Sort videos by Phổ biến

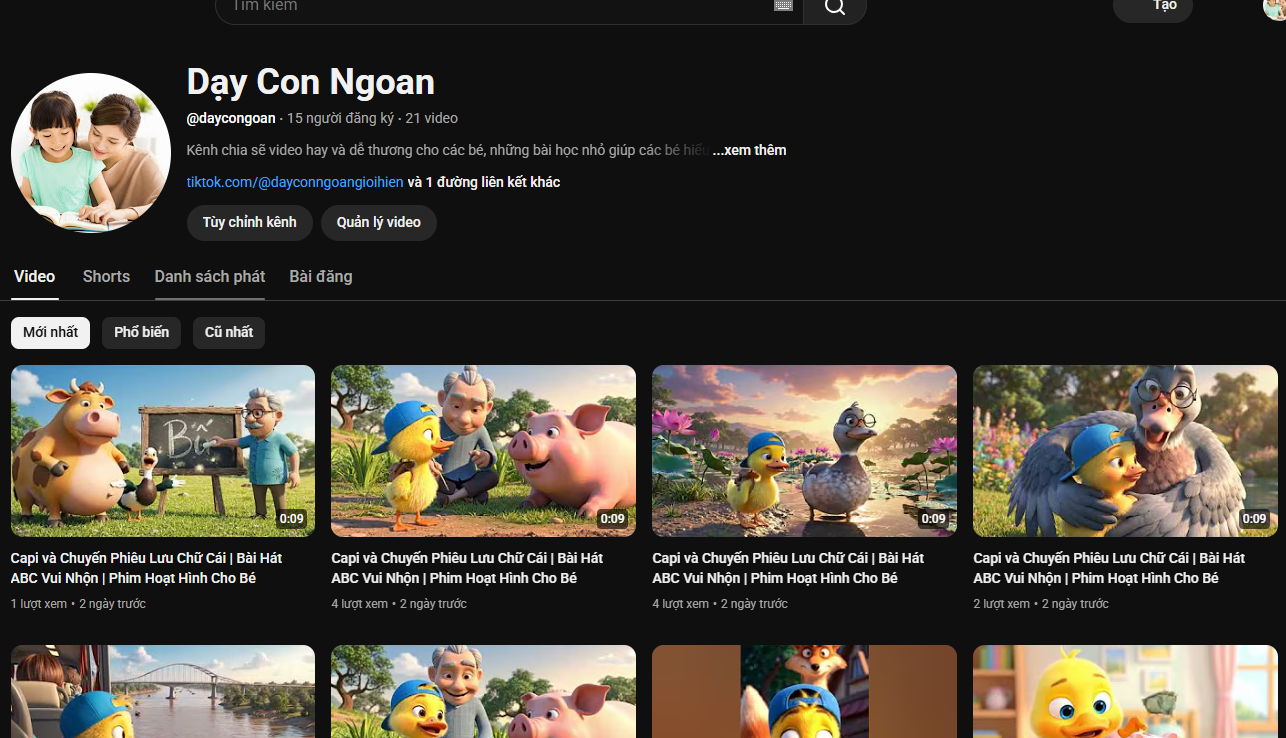click(141, 332)
